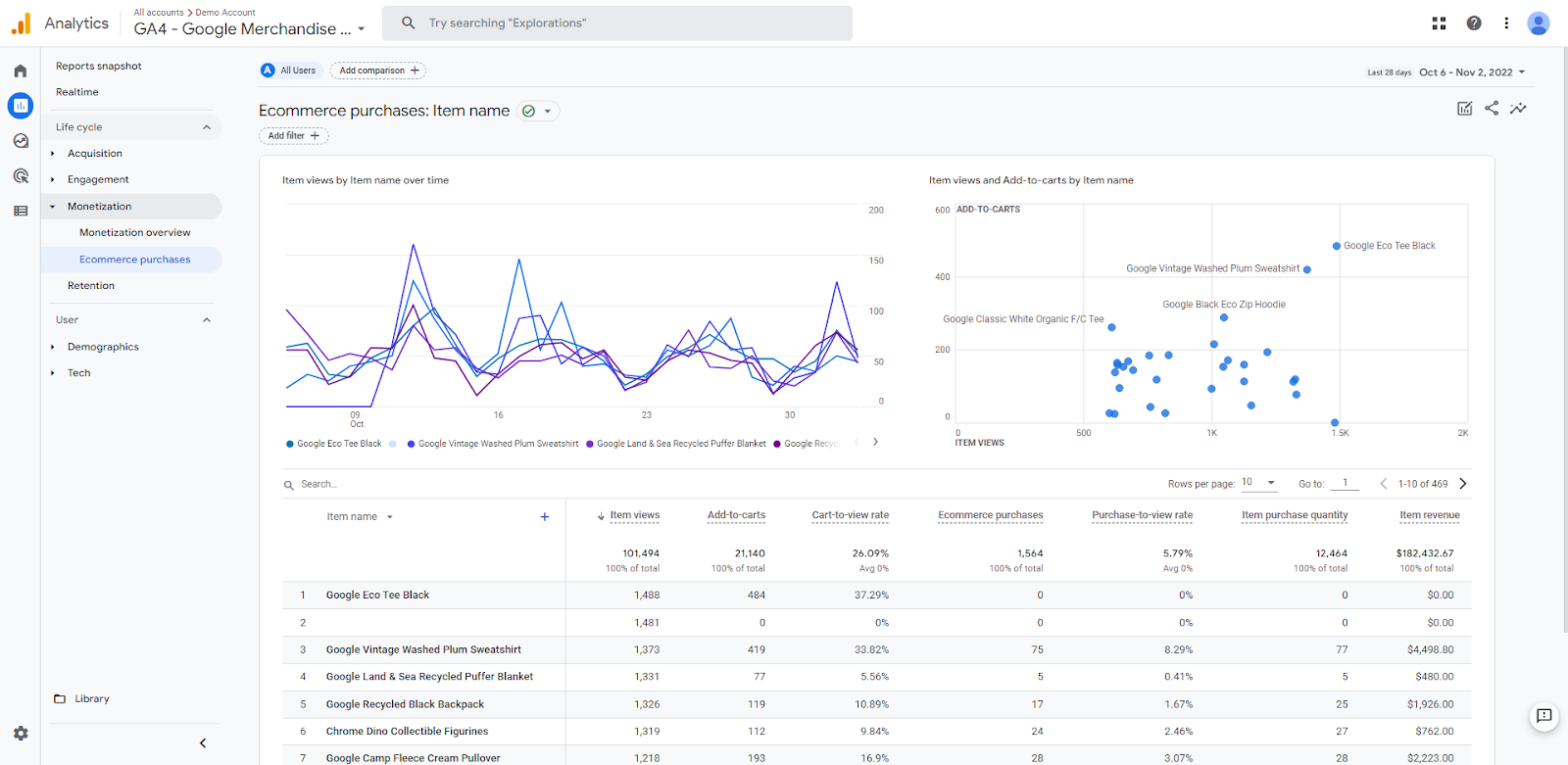Sort table by Add-to-carts column
This screenshot has width=1568, height=765.
tap(736, 515)
